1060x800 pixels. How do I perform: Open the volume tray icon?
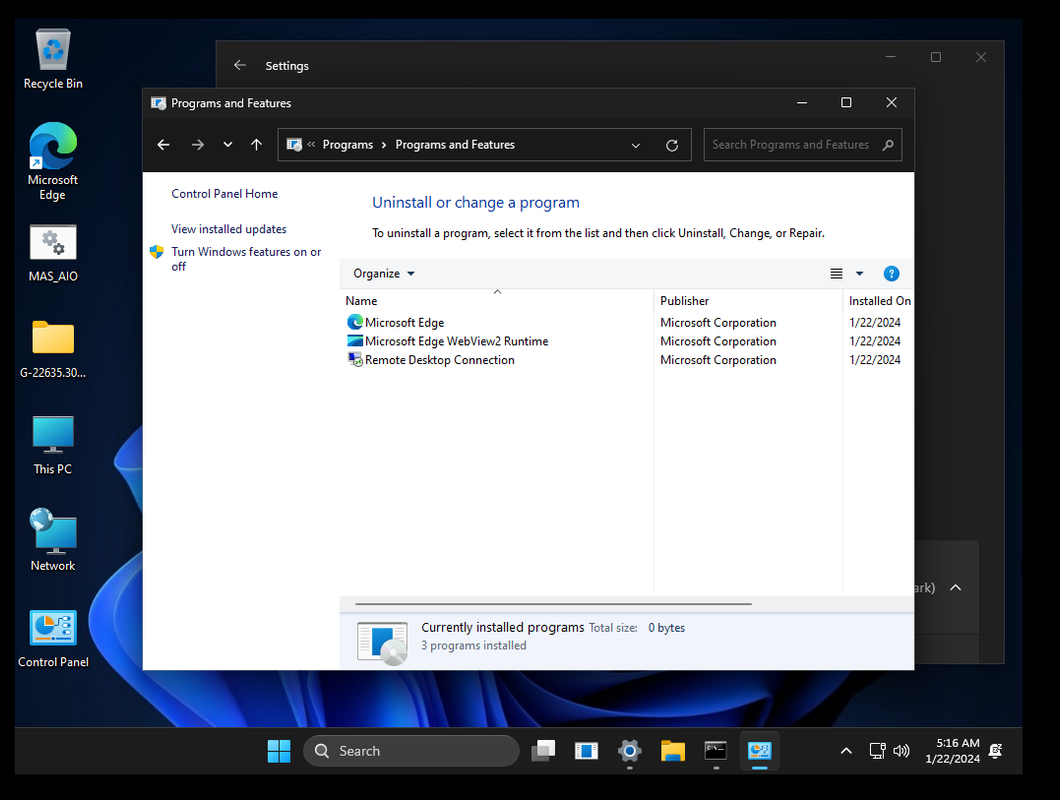coord(901,751)
